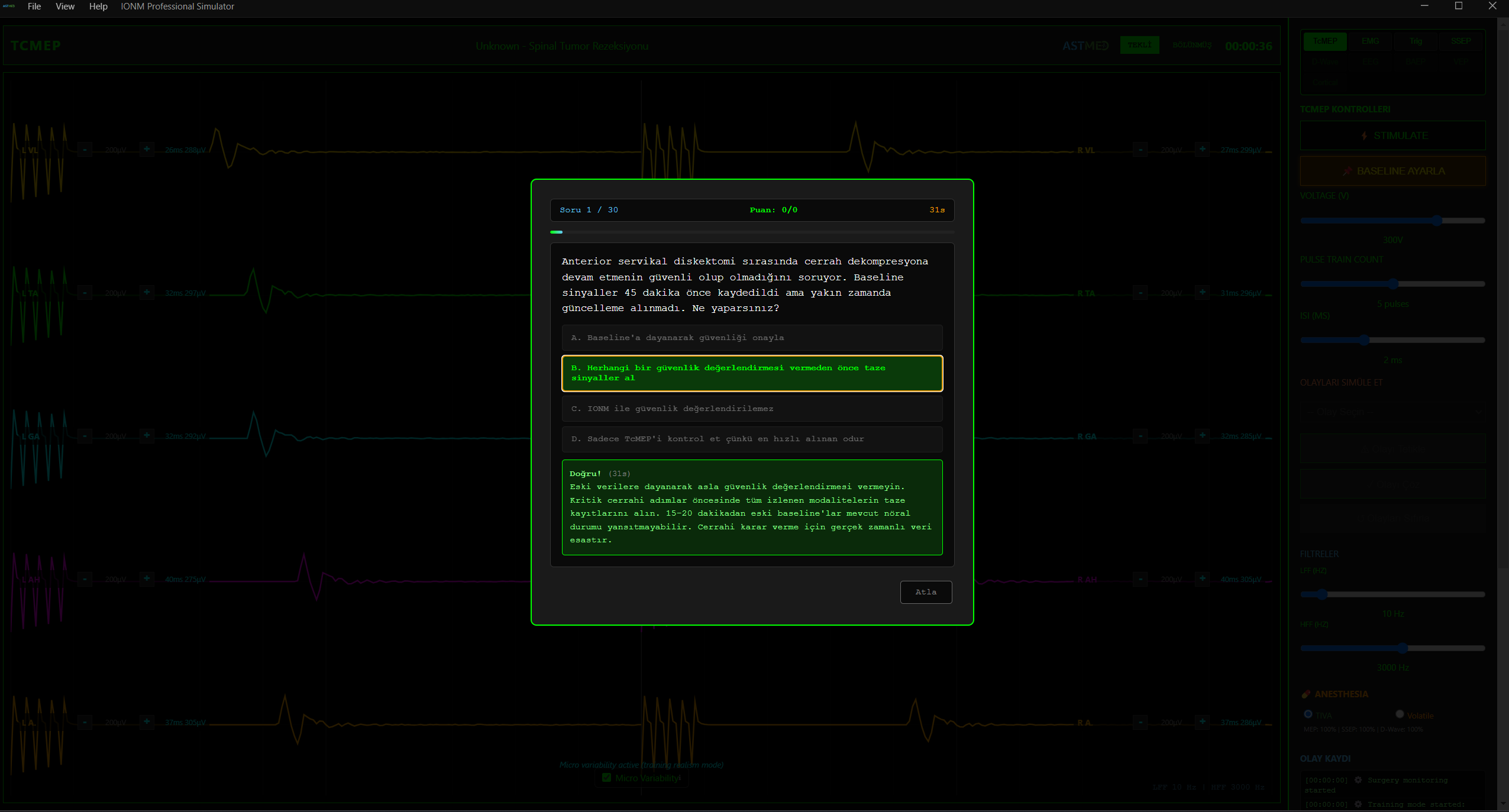Screen dimensions: 1509x812
Task: Click the minus gain icon for R A
Action: [x=1140, y=722]
